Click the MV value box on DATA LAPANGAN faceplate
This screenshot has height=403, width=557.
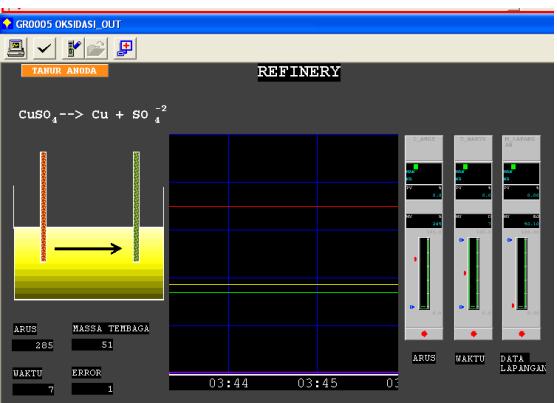click(521, 221)
